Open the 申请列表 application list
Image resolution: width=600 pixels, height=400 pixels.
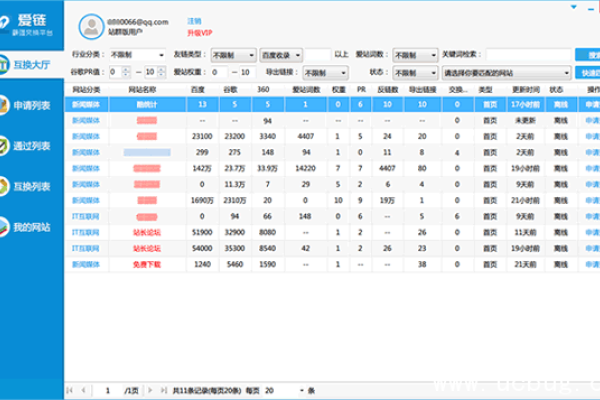32,105
